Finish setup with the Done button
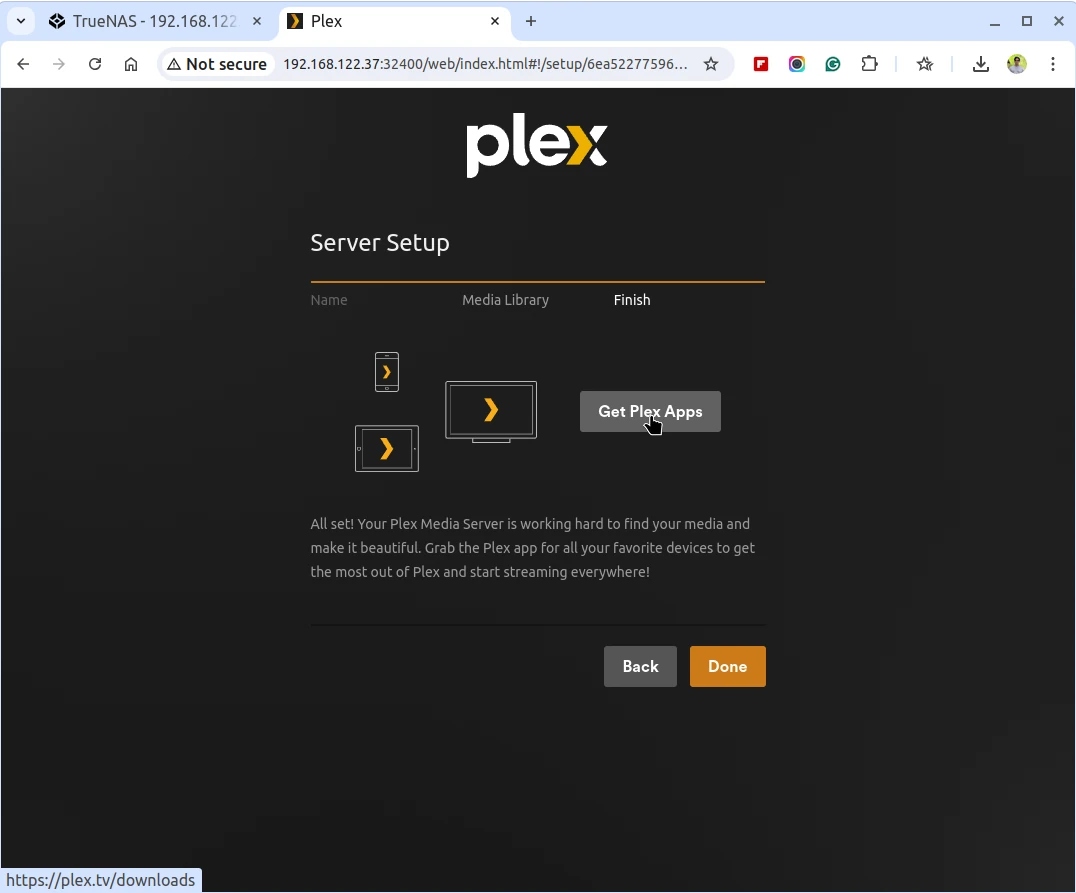The image size is (1076, 893). coord(727,666)
